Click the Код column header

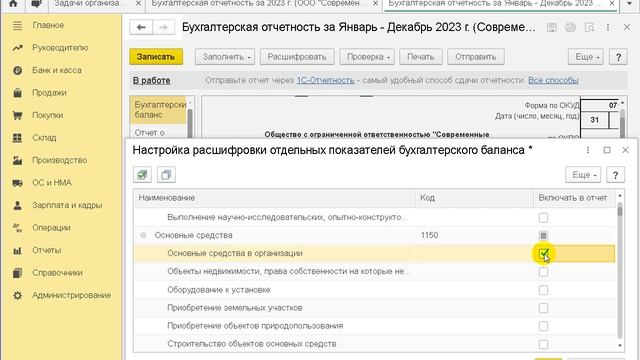(474, 198)
